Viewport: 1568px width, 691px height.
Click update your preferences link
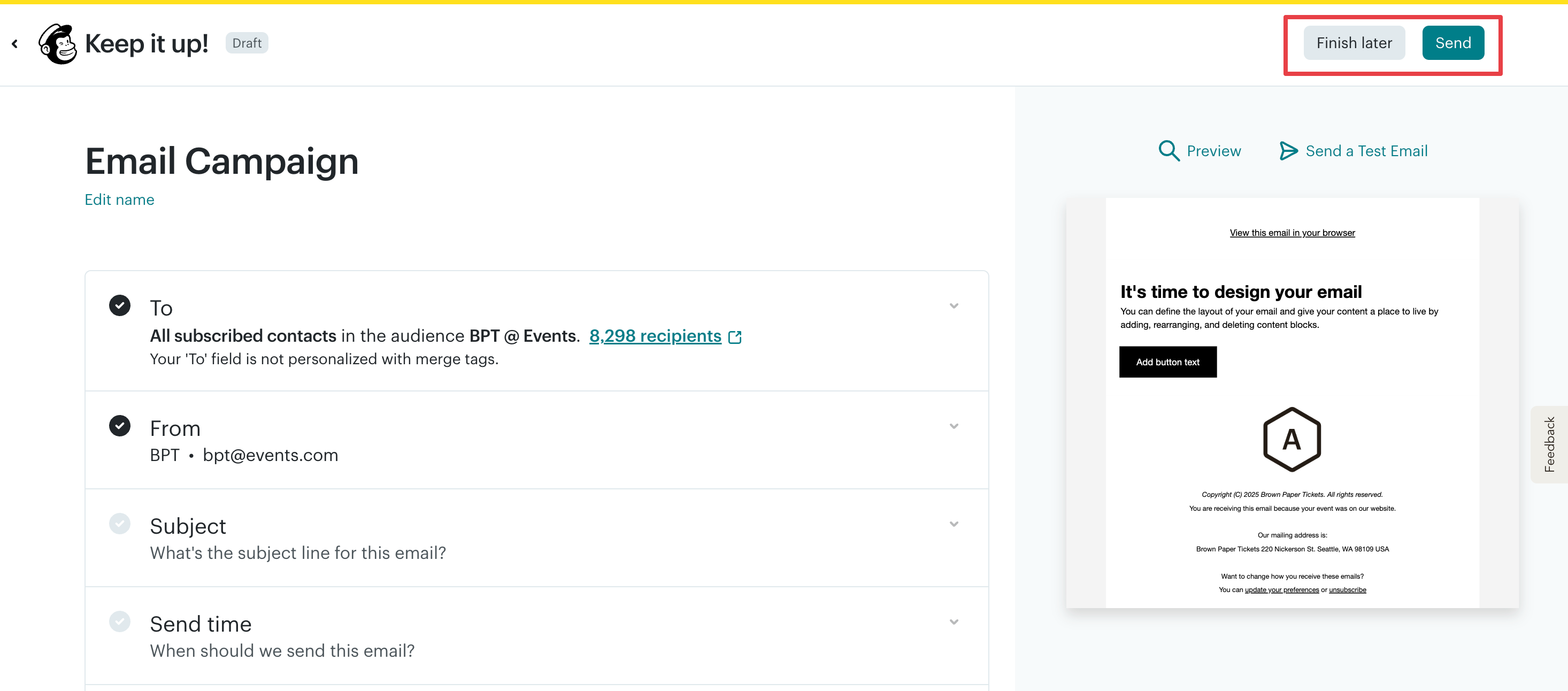pyautogui.click(x=1281, y=590)
